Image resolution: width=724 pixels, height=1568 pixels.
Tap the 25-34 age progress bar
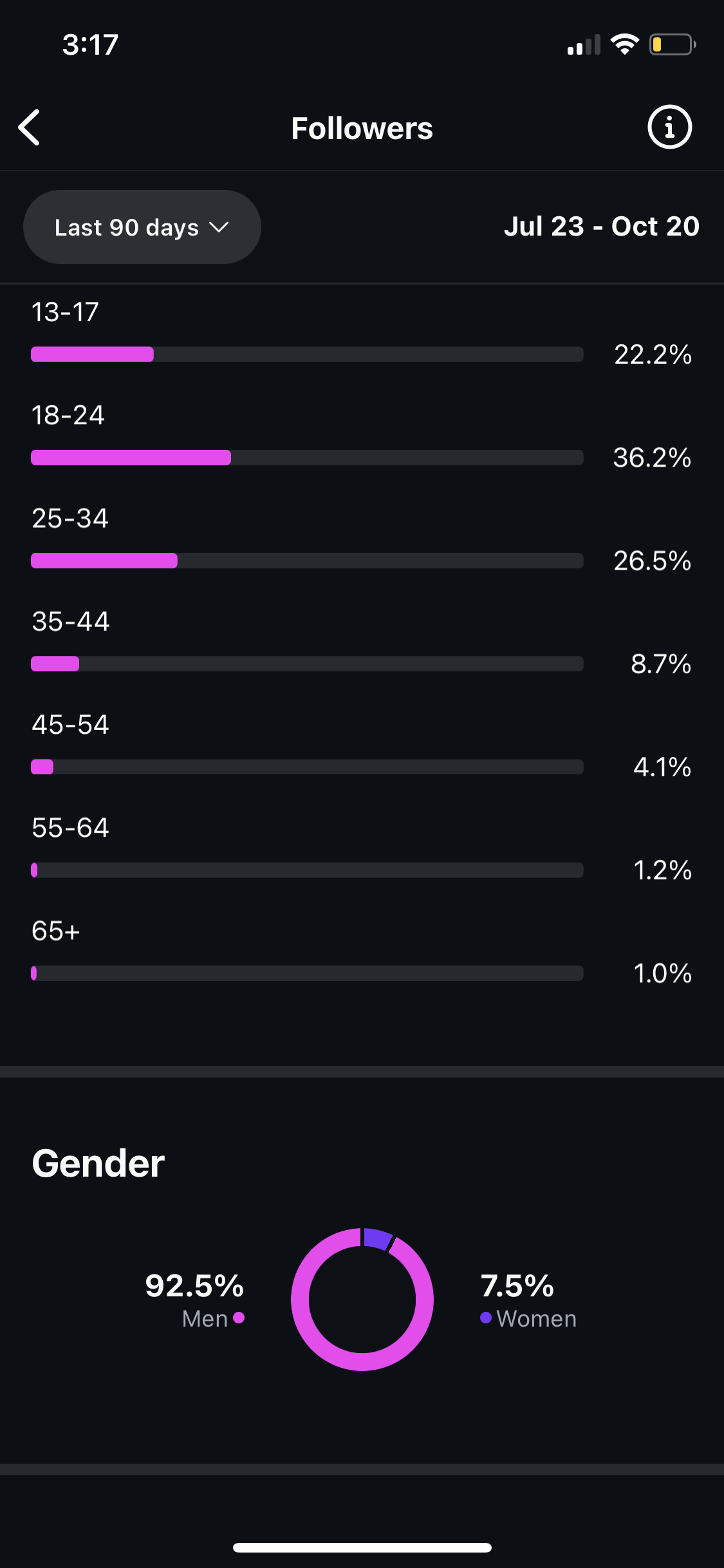307,561
